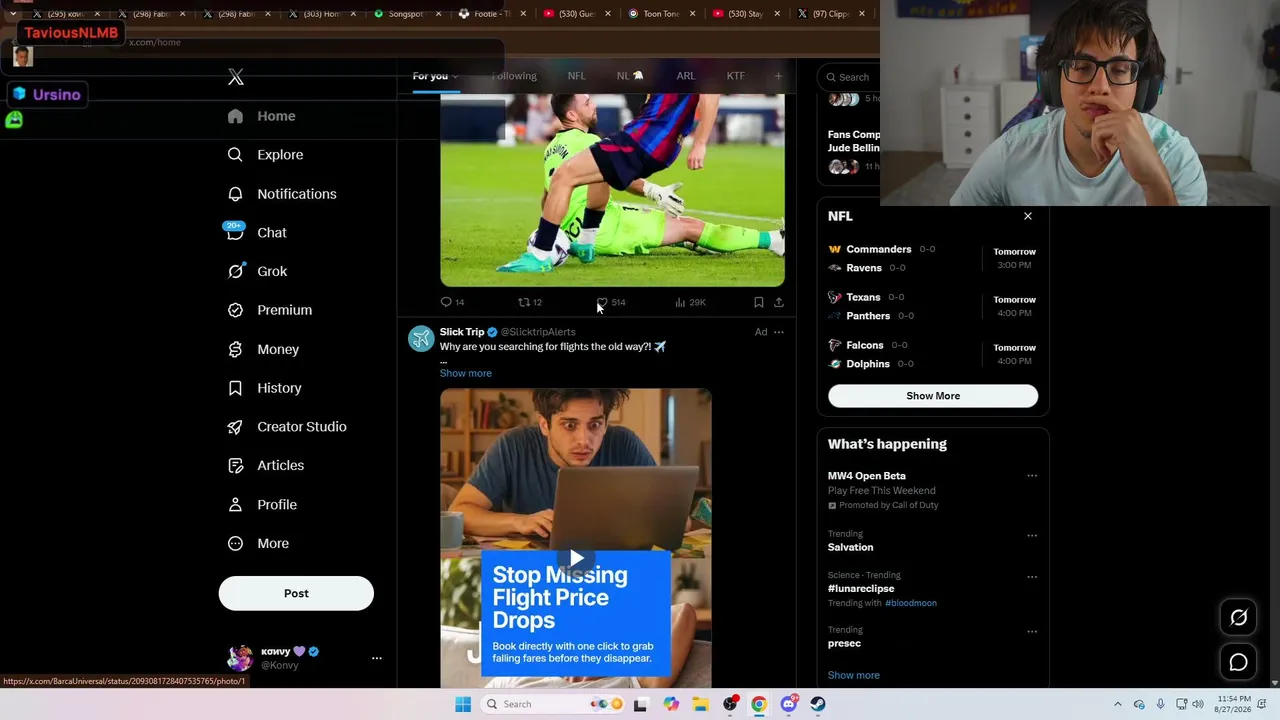
Task: Open options for #lunareclipse trend
Action: pos(1032,577)
